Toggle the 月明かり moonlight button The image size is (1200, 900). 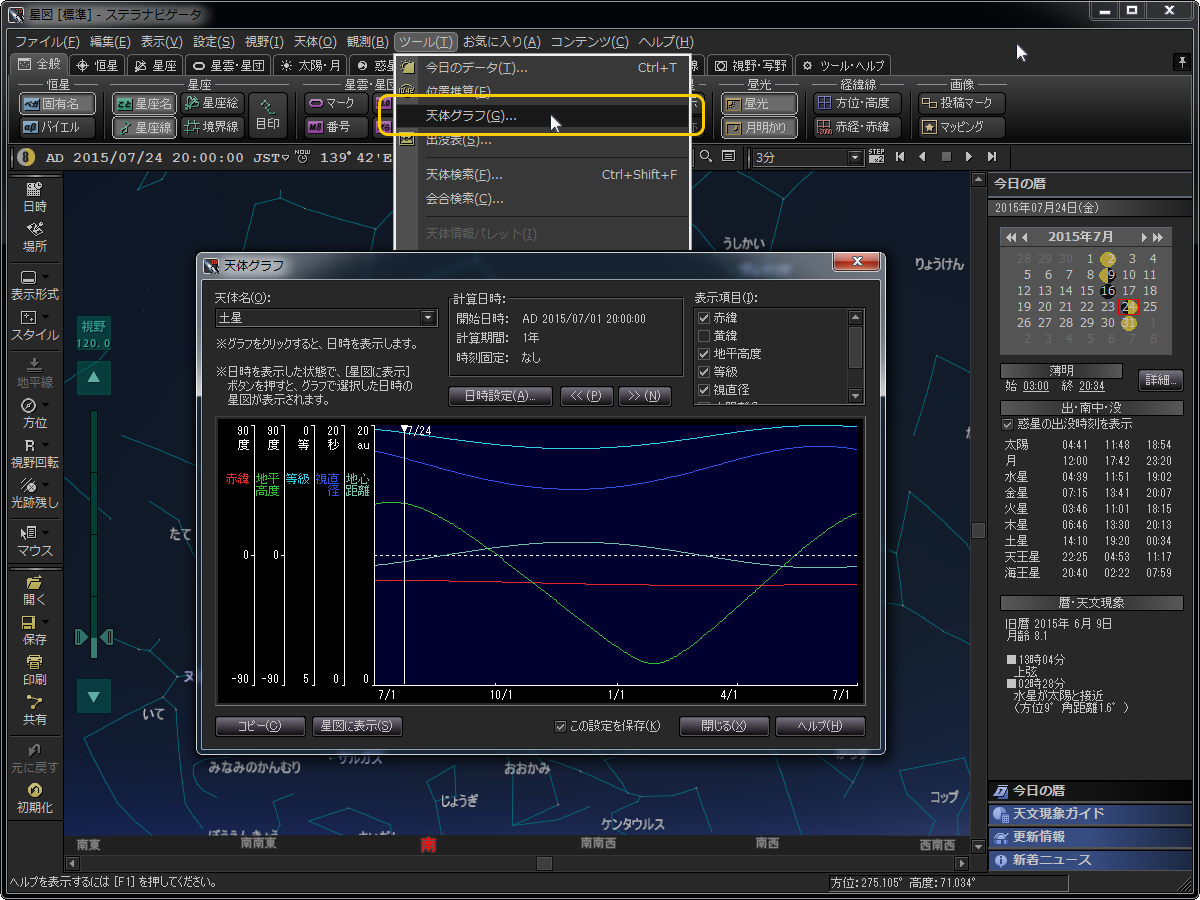[x=759, y=127]
